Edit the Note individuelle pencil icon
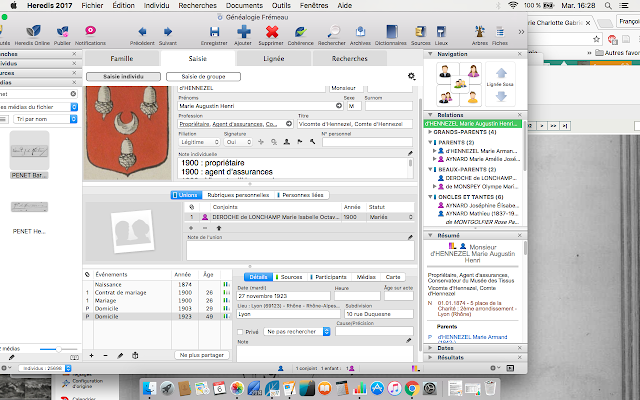The image size is (640, 400). [x=410, y=153]
